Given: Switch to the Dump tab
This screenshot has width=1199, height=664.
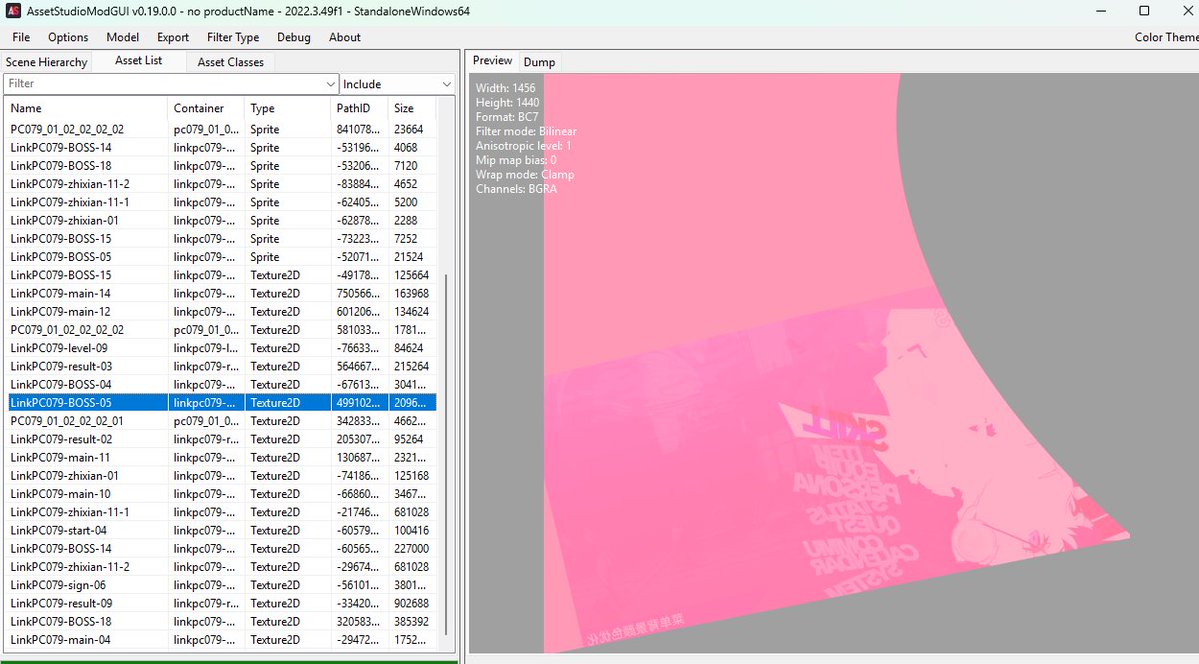Looking at the screenshot, I should click(539, 62).
